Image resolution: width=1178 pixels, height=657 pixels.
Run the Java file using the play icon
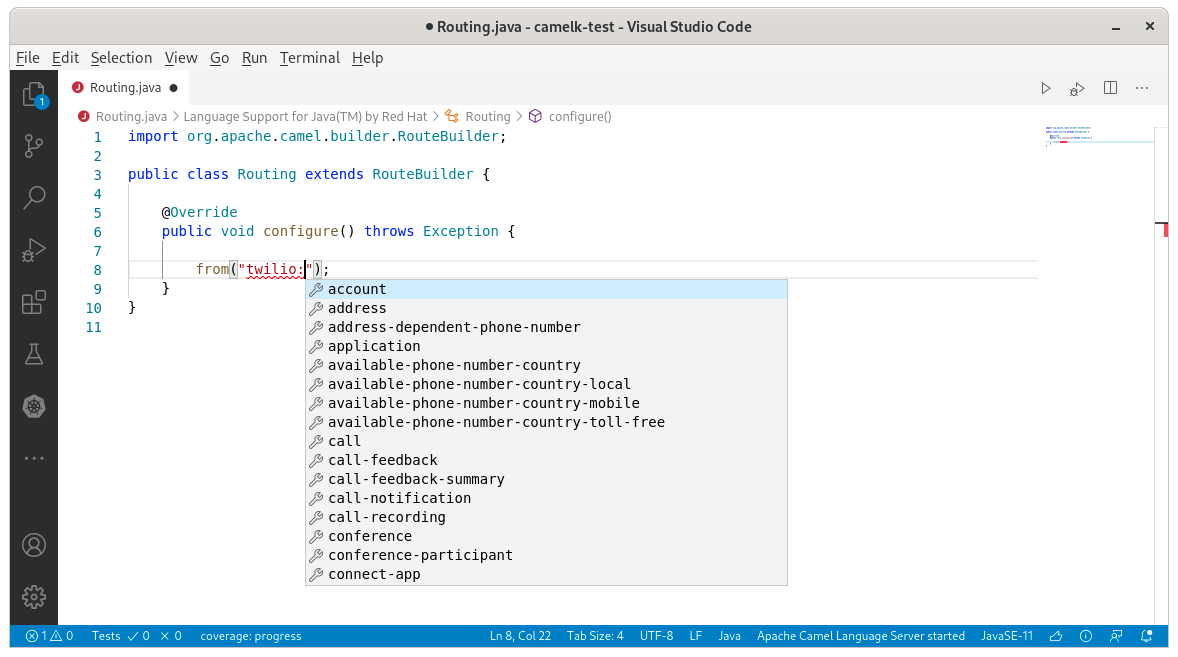click(x=1045, y=88)
